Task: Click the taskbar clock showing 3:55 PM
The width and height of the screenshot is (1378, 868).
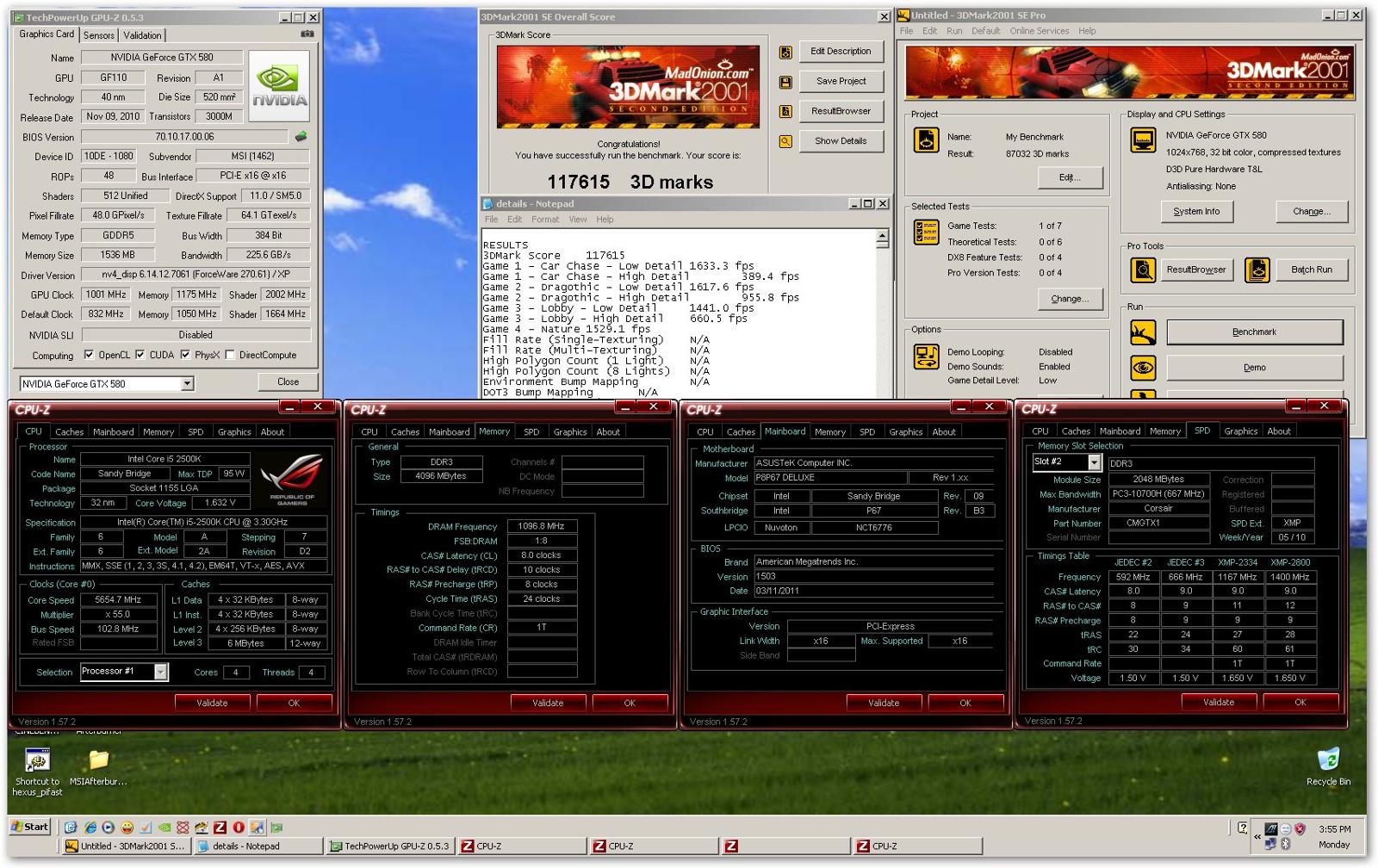Action: [1334, 829]
